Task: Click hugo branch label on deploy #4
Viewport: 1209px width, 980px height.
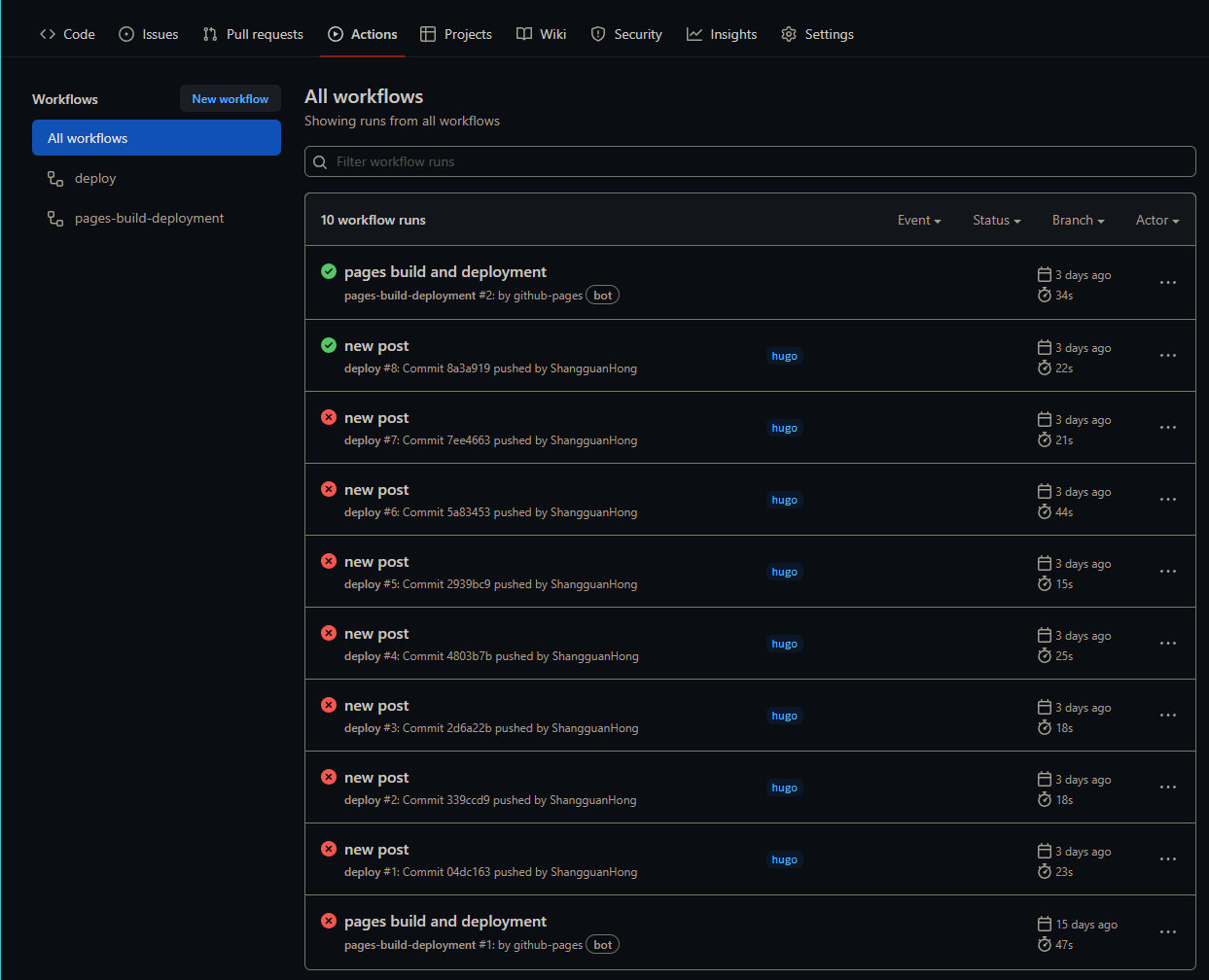Action: [784, 644]
